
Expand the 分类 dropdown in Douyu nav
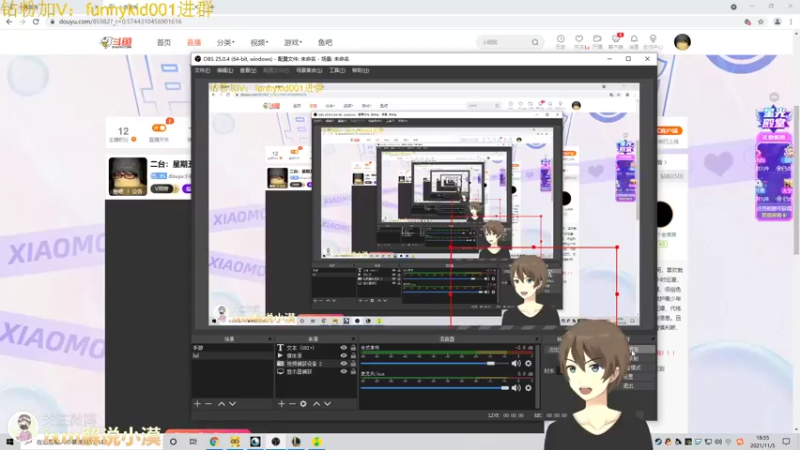pos(225,42)
